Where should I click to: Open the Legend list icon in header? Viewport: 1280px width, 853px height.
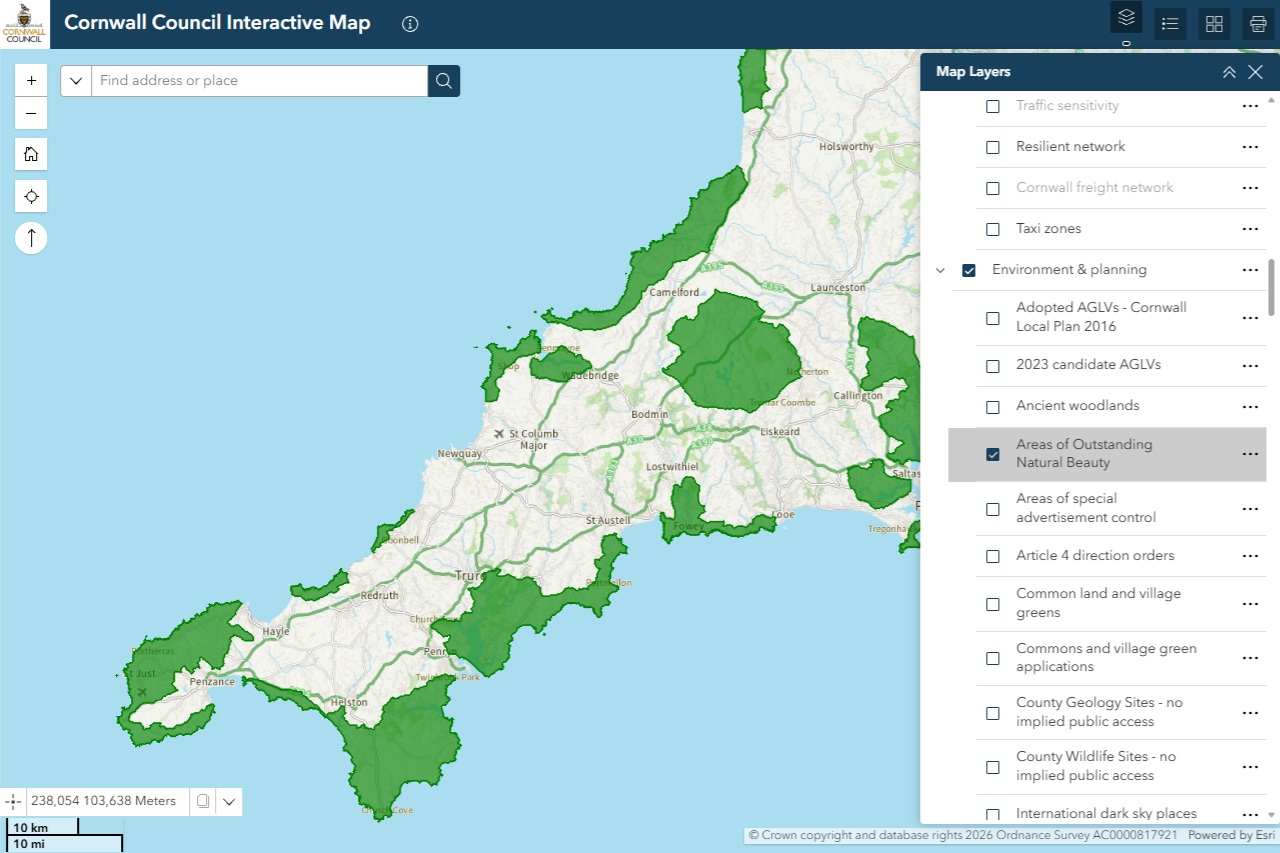coord(1170,24)
